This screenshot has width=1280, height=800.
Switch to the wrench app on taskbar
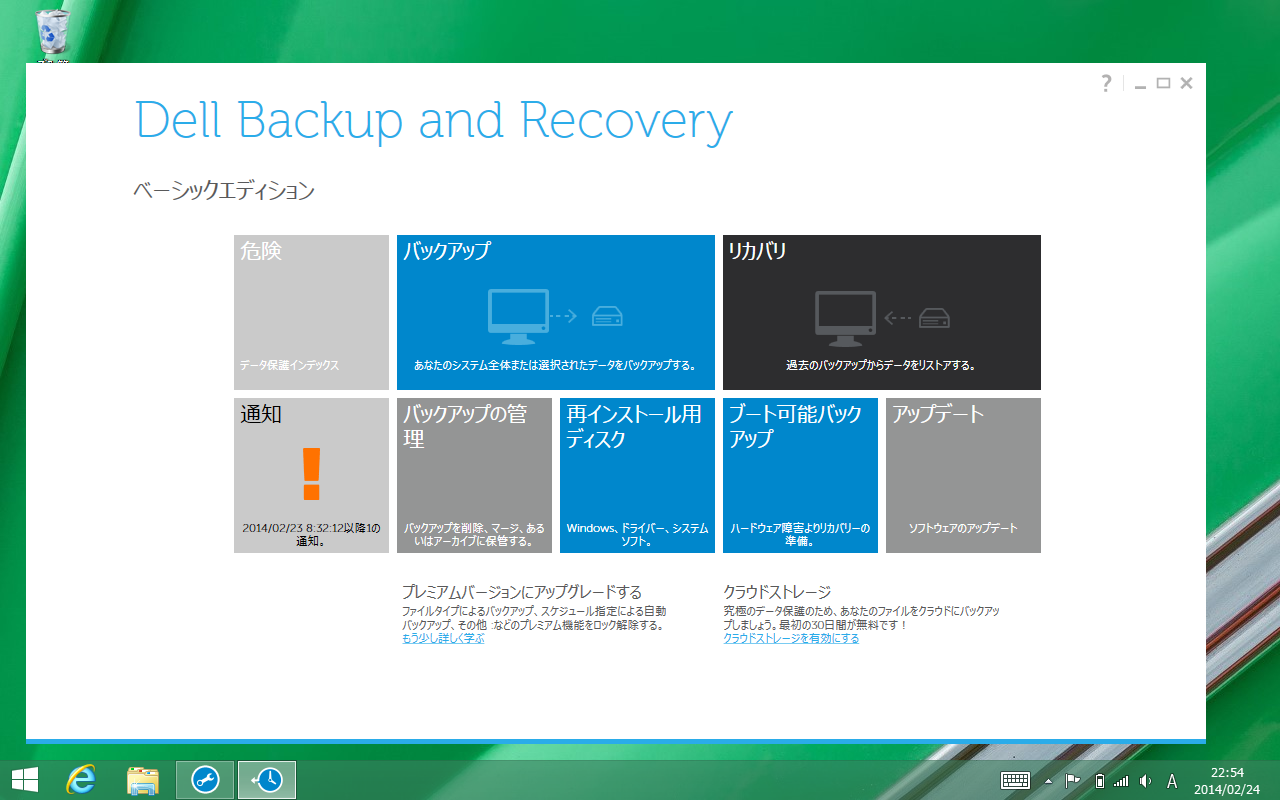[x=205, y=780]
